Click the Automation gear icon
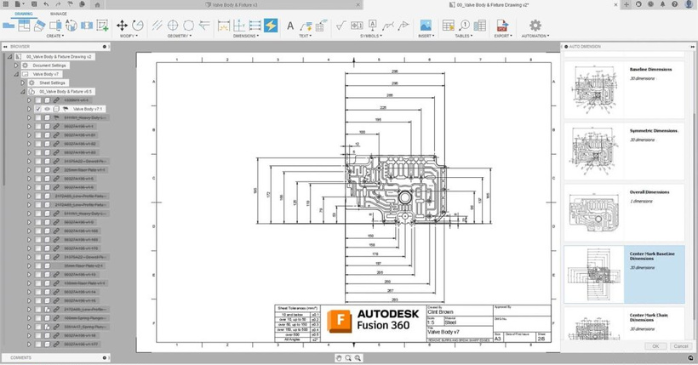Viewport: 698px width, 365px height. point(535,25)
